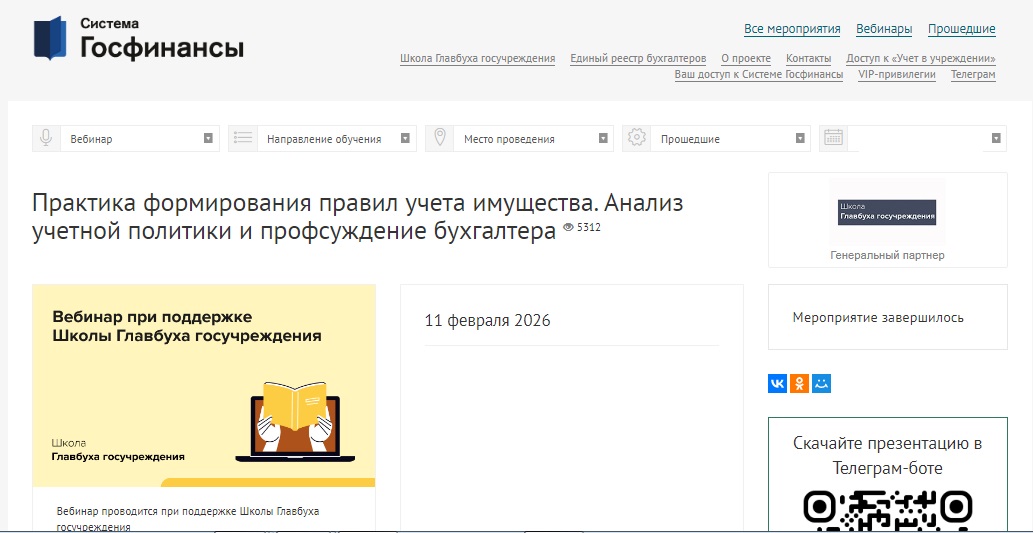1034x533 pixels.
Task: Click the list icon in the learning direction filter
Action: point(243,139)
